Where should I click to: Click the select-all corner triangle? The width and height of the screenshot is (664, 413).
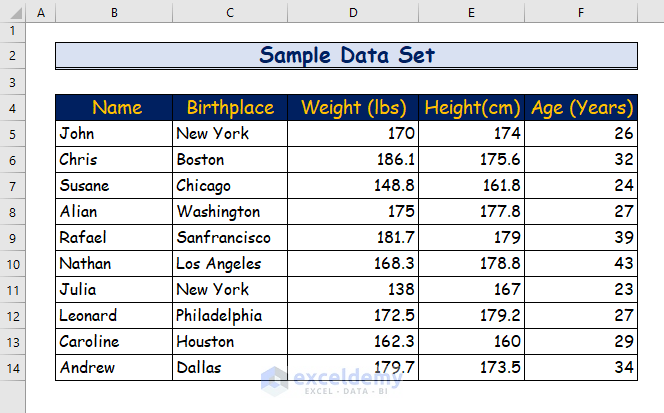[x=13, y=12]
